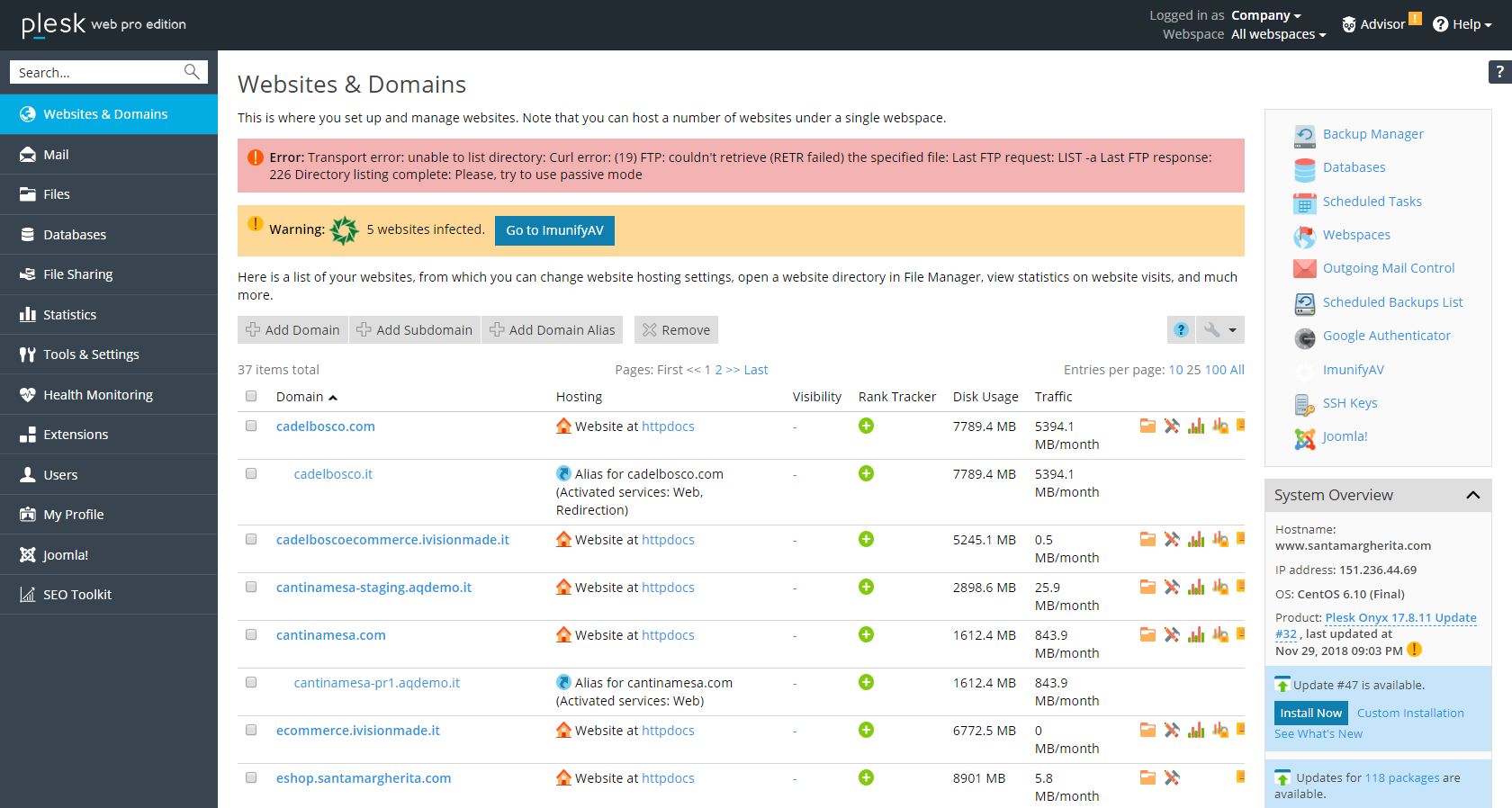Click the Joomla! icon in right panel
Image resolution: width=1512 pixels, height=808 pixels.
(1304, 438)
